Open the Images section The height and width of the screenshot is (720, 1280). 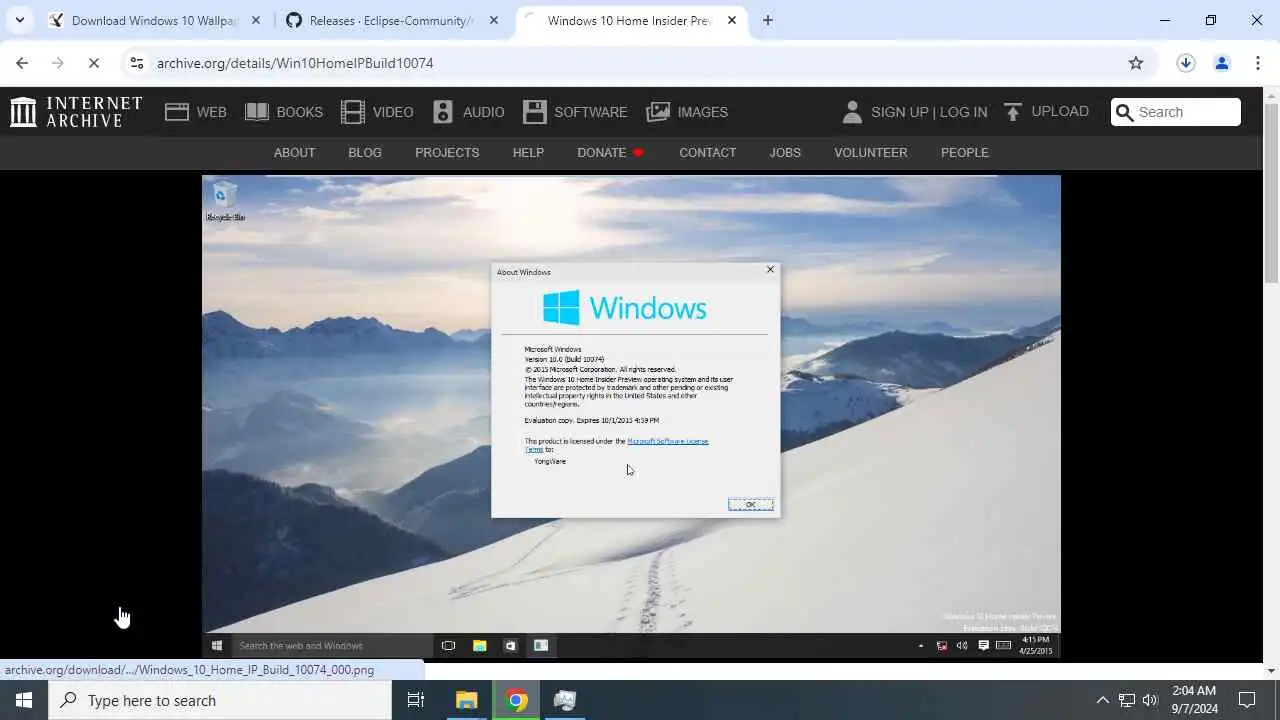[x=687, y=112]
